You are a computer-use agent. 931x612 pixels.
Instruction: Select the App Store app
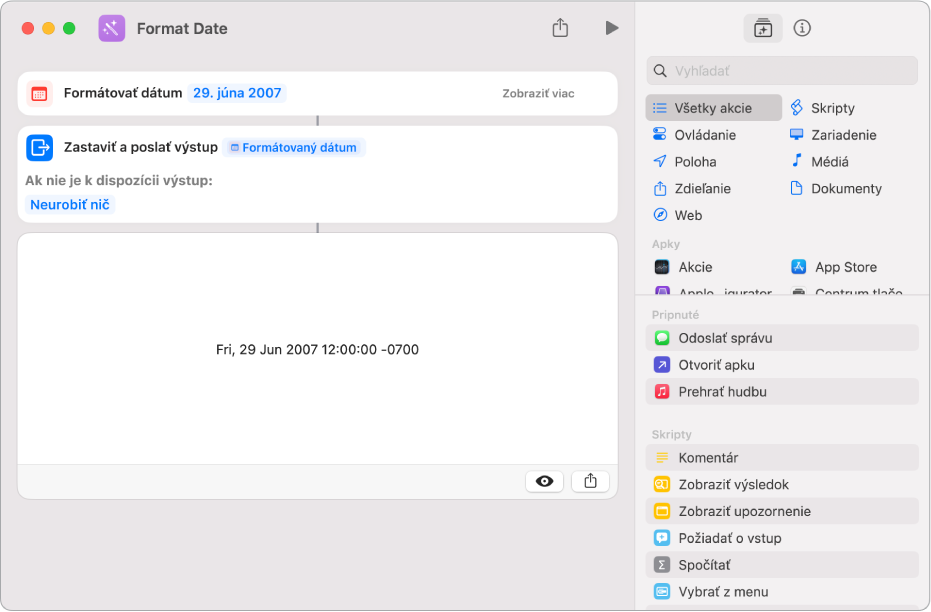pyautogui.click(x=834, y=267)
